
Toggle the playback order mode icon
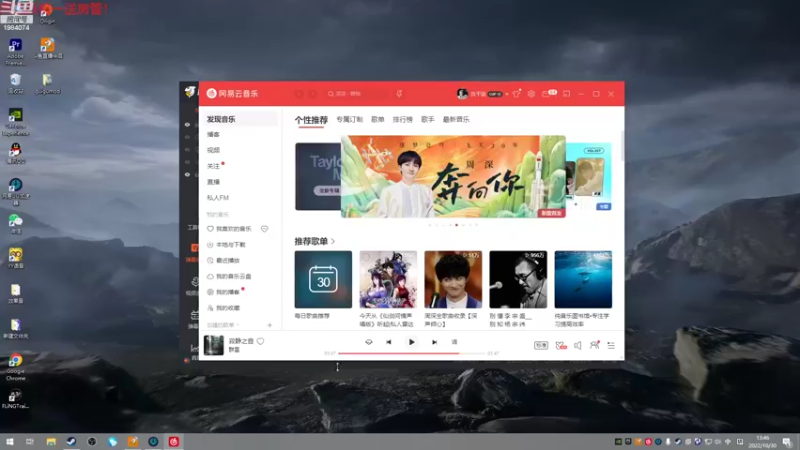click(x=369, y=342)
